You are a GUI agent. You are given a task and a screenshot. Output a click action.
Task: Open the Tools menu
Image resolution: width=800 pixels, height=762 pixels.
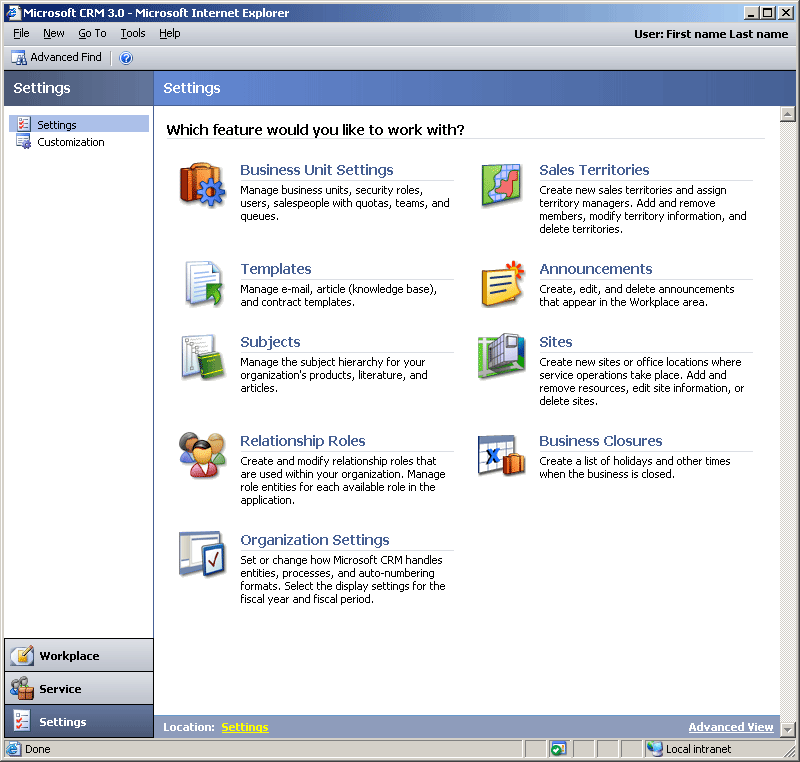pyautogui.click(x=133, y=33)
